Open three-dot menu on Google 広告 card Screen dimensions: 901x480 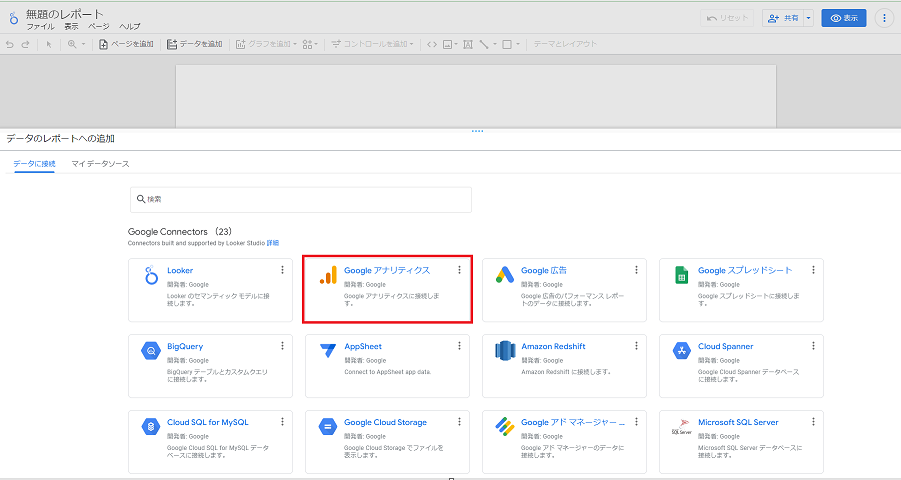click(x=636, y=270)
